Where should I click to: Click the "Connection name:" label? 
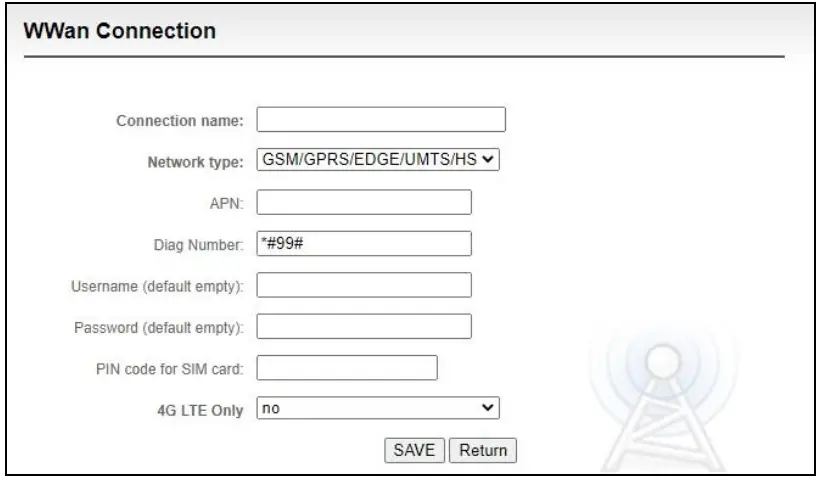[x=180, y=122]
